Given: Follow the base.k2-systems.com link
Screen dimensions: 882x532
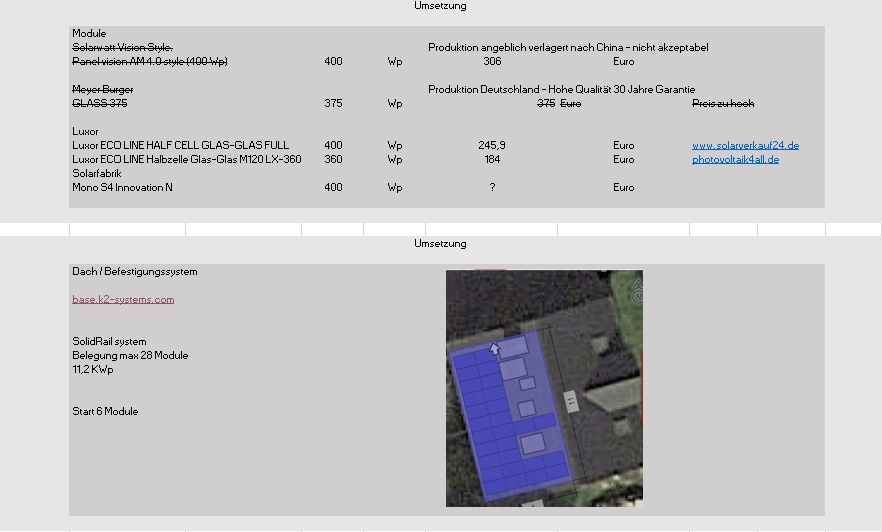Looking at the screenshot, I should click(123, 299).
